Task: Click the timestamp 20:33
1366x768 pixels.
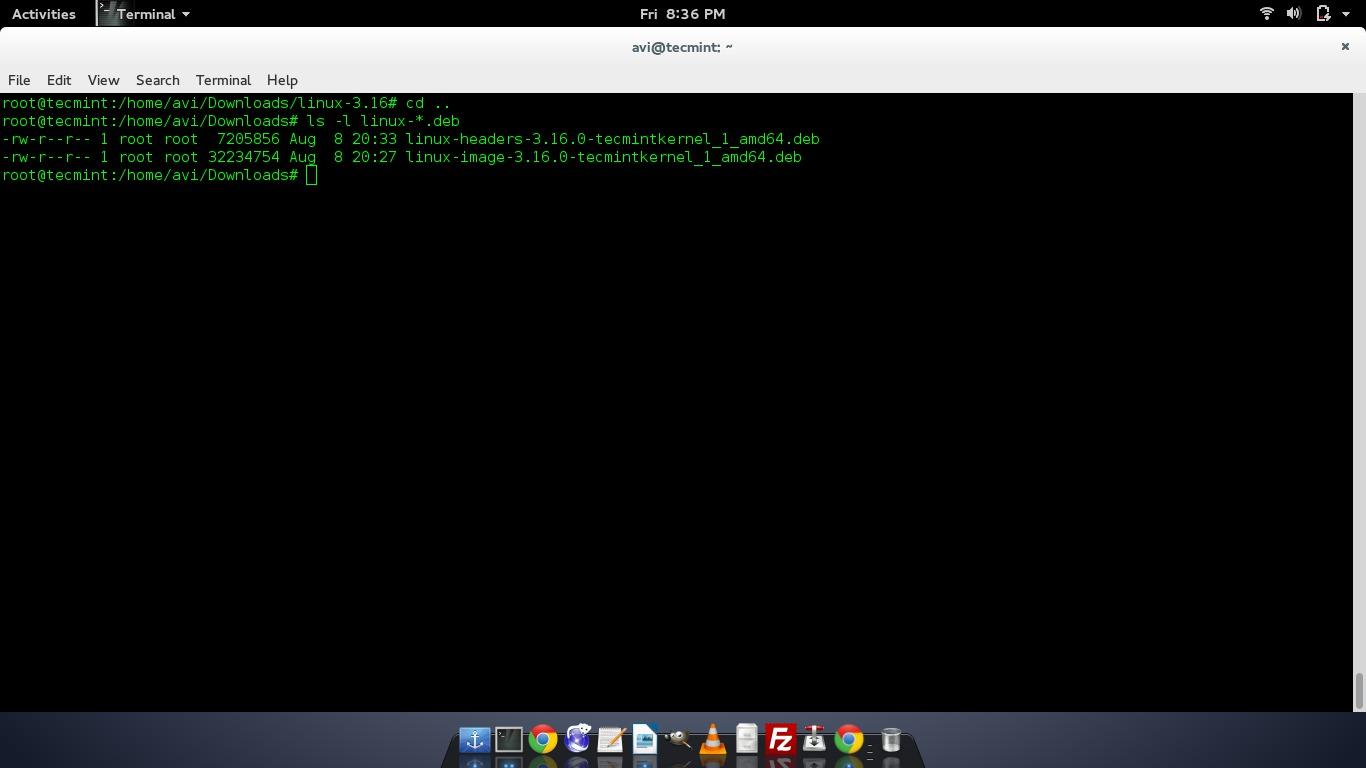Action: pyautogui.click(x=374, y=139)
